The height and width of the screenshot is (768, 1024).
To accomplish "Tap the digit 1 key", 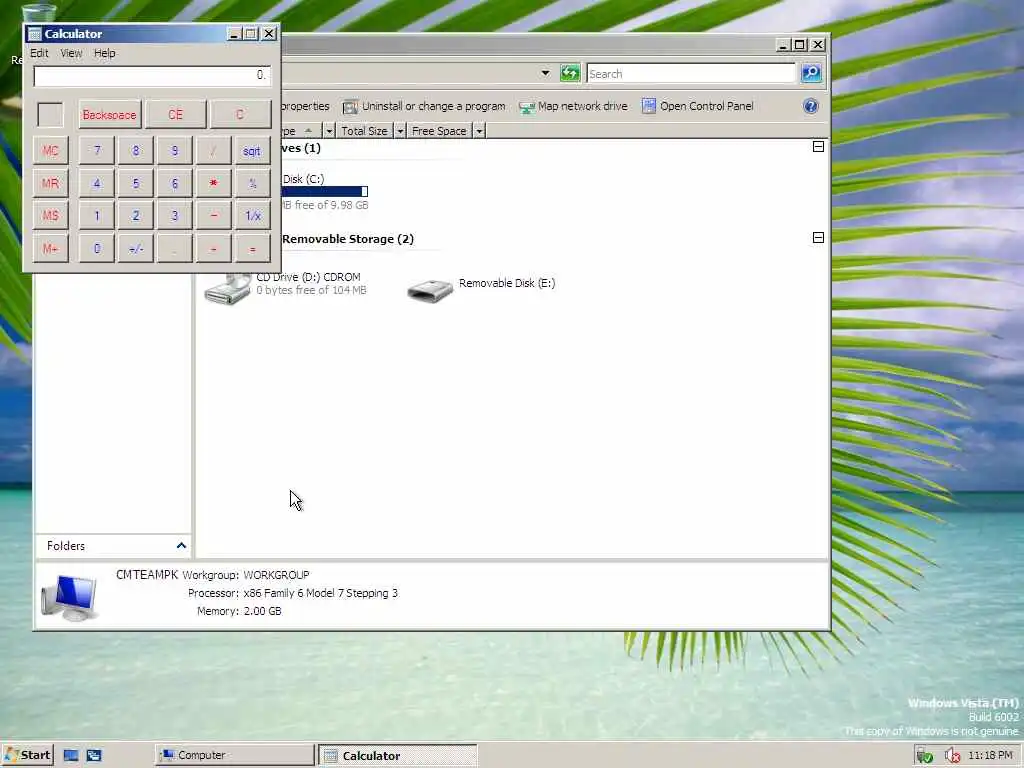I will tap(97, 216).
